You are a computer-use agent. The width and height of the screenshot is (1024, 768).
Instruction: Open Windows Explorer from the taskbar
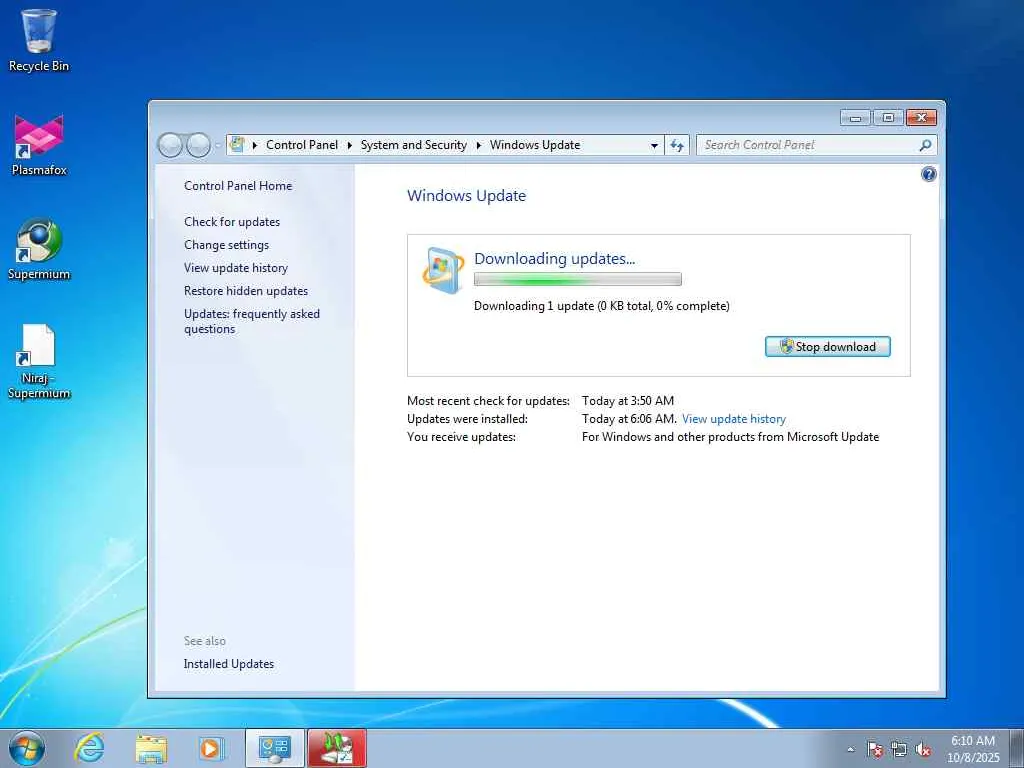click(151, 748)
